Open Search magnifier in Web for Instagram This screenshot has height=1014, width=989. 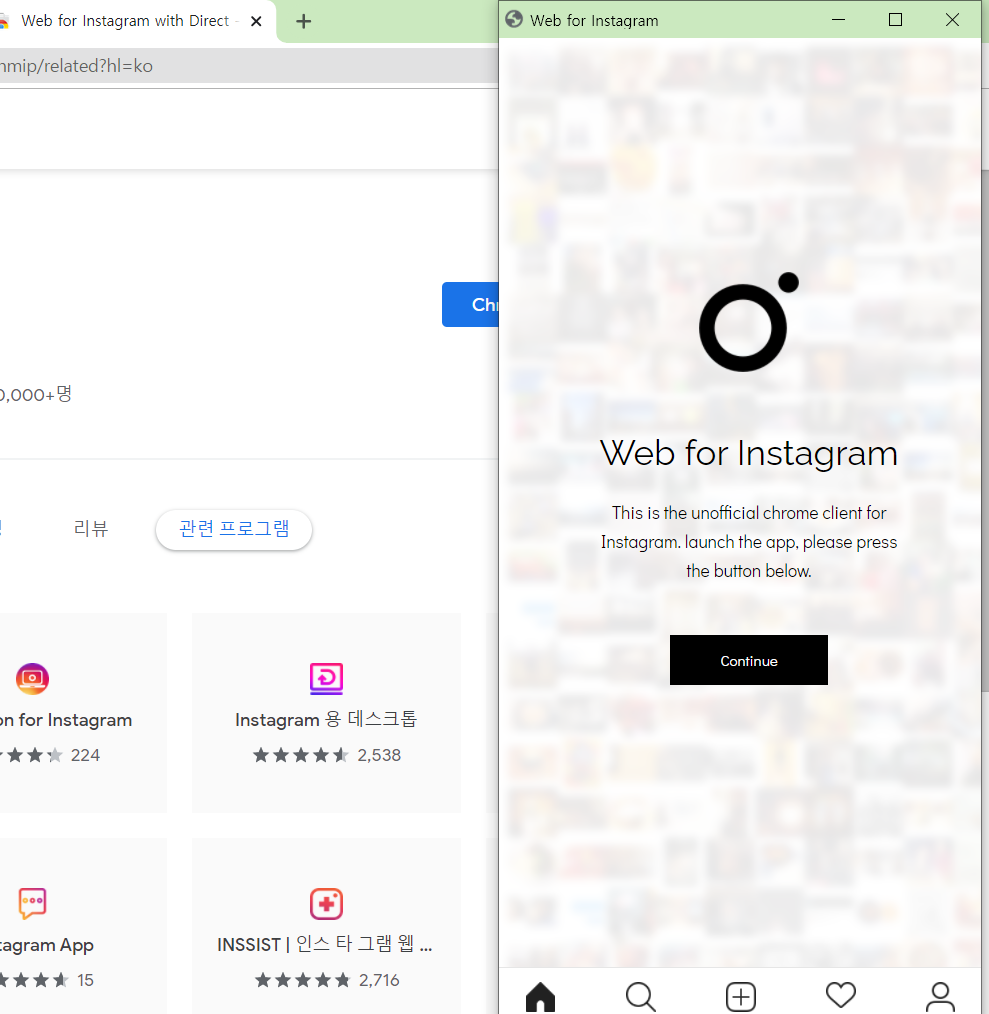click(640, 997)
